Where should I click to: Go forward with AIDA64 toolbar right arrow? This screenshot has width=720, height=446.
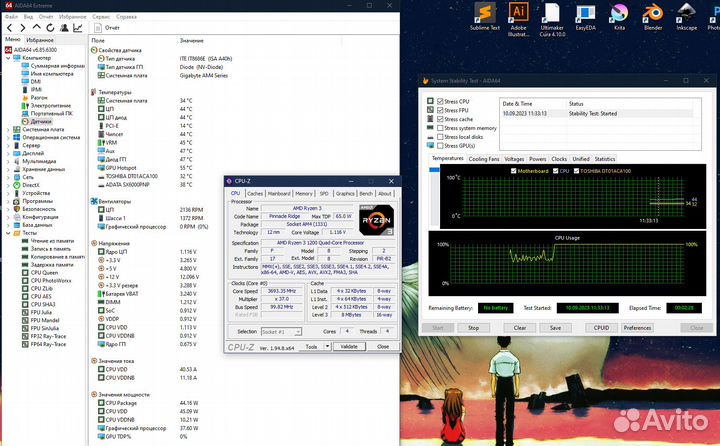click(x=22, y=28)
